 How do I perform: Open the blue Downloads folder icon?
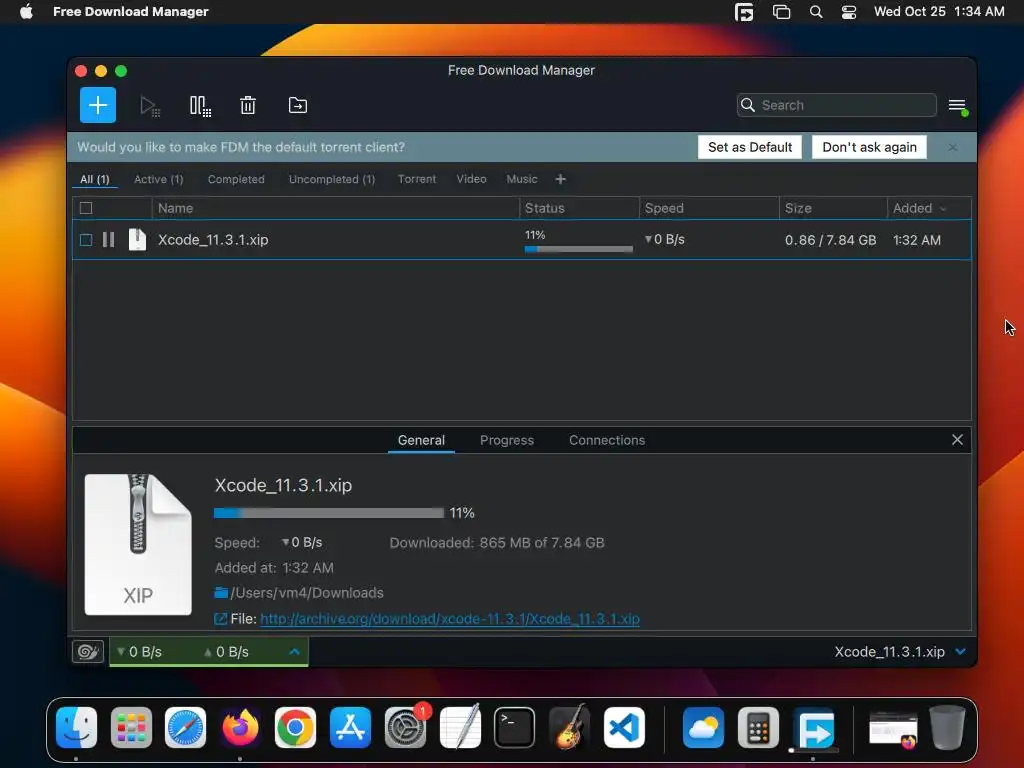221,593
